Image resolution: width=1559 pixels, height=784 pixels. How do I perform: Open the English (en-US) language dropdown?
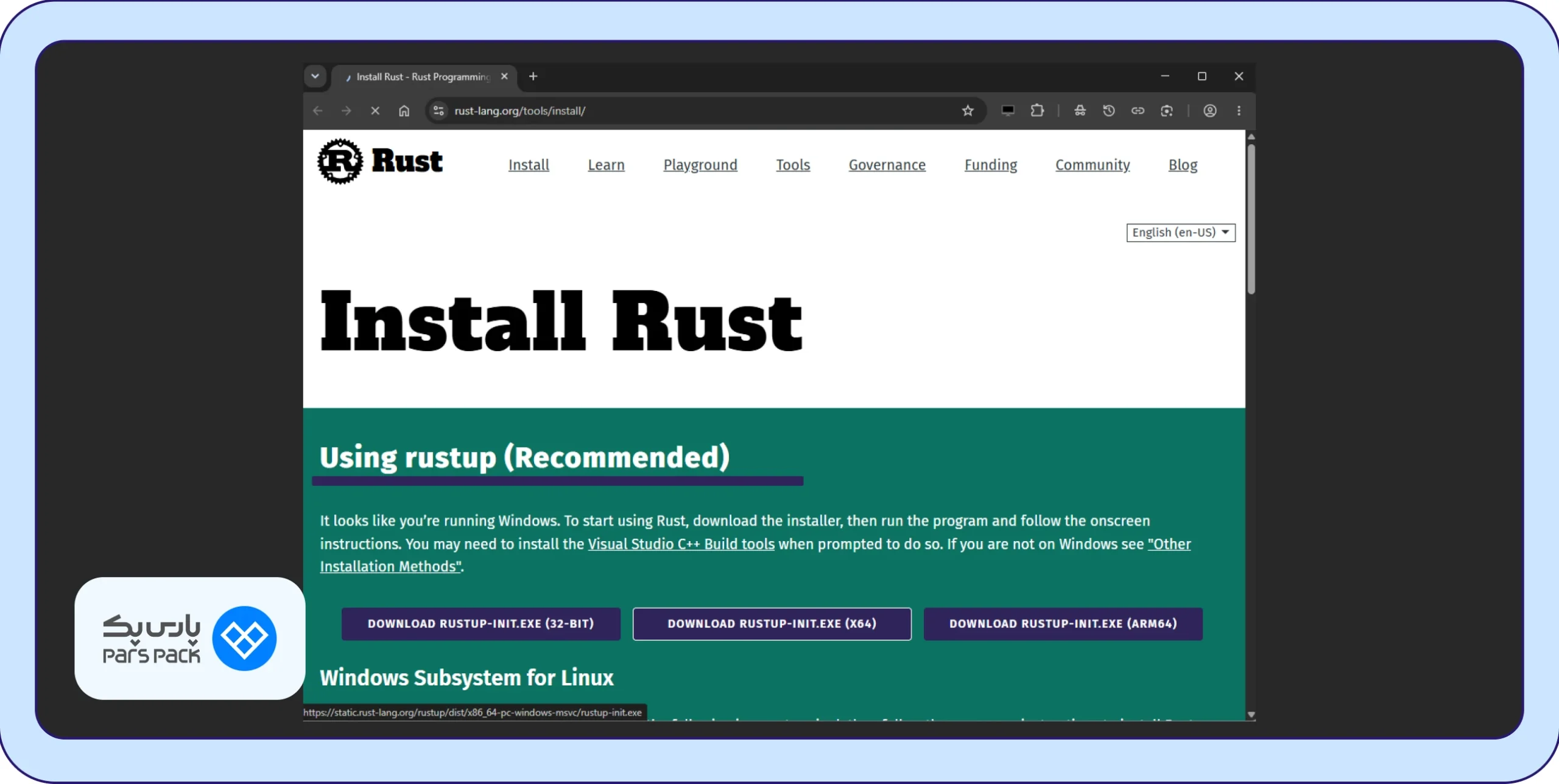pos(1181,233)
